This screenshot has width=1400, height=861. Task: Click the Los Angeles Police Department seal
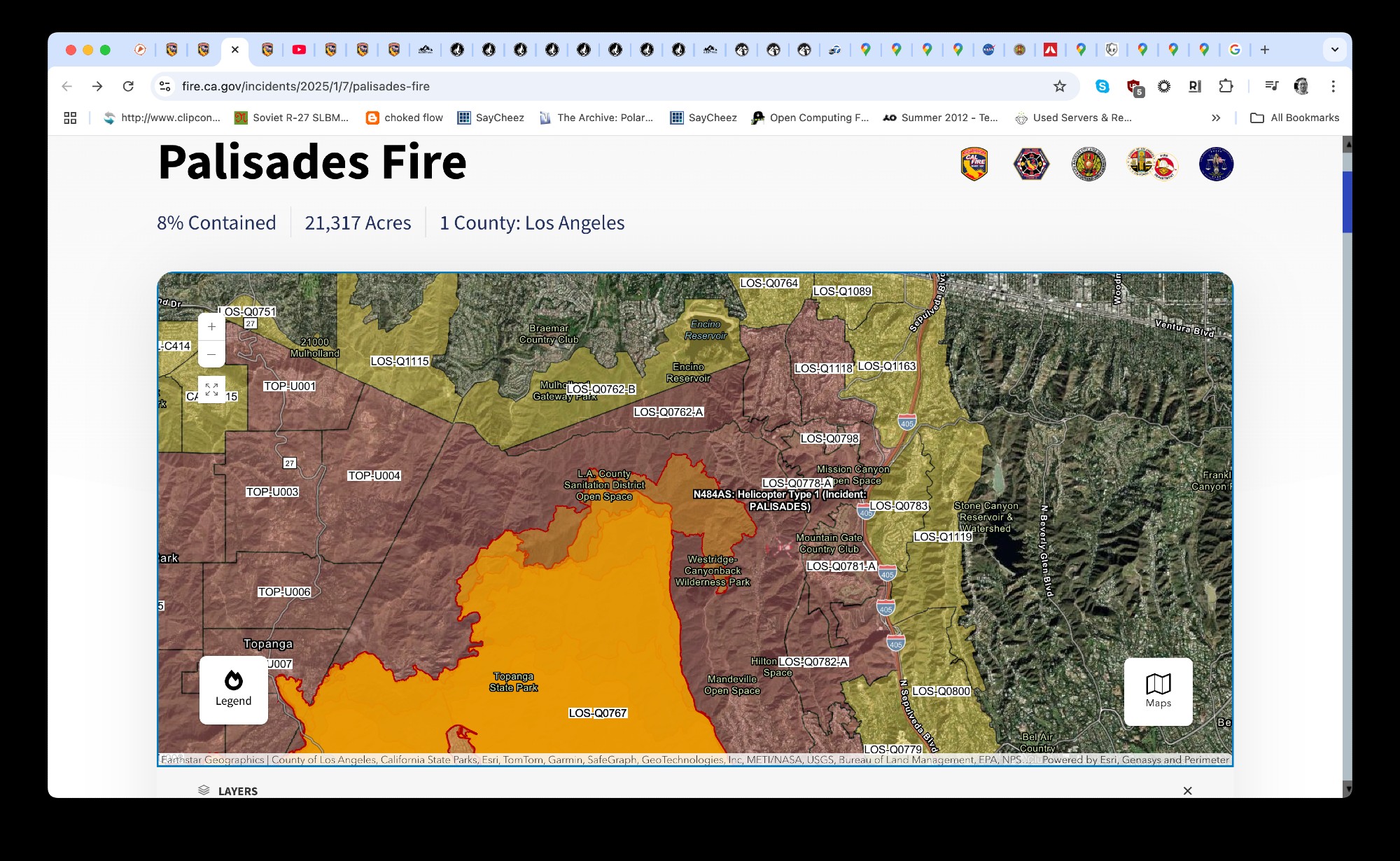pyautogui.click(x=1216, y=164)
